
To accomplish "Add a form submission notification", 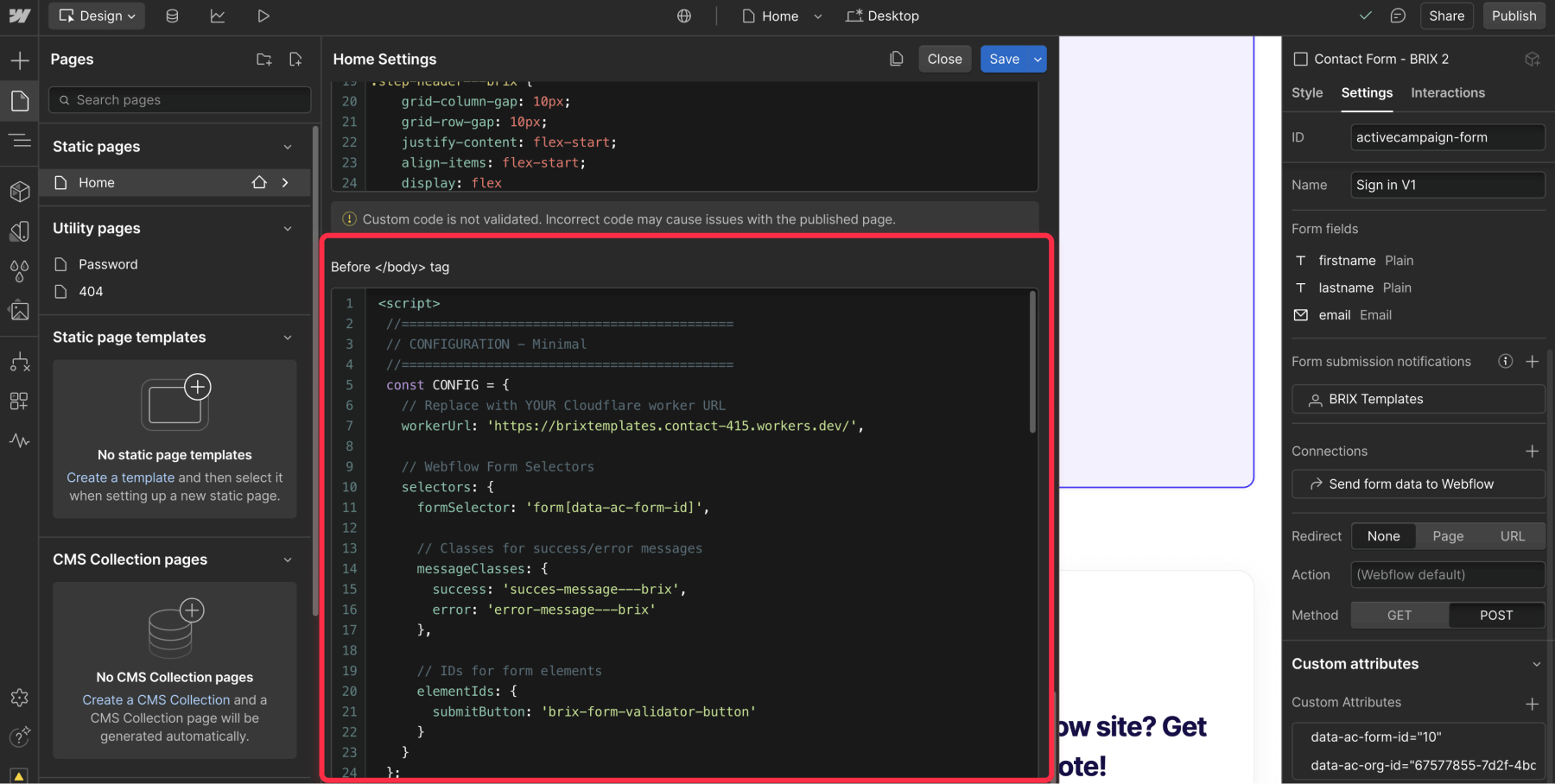I will click(1533, 361).
